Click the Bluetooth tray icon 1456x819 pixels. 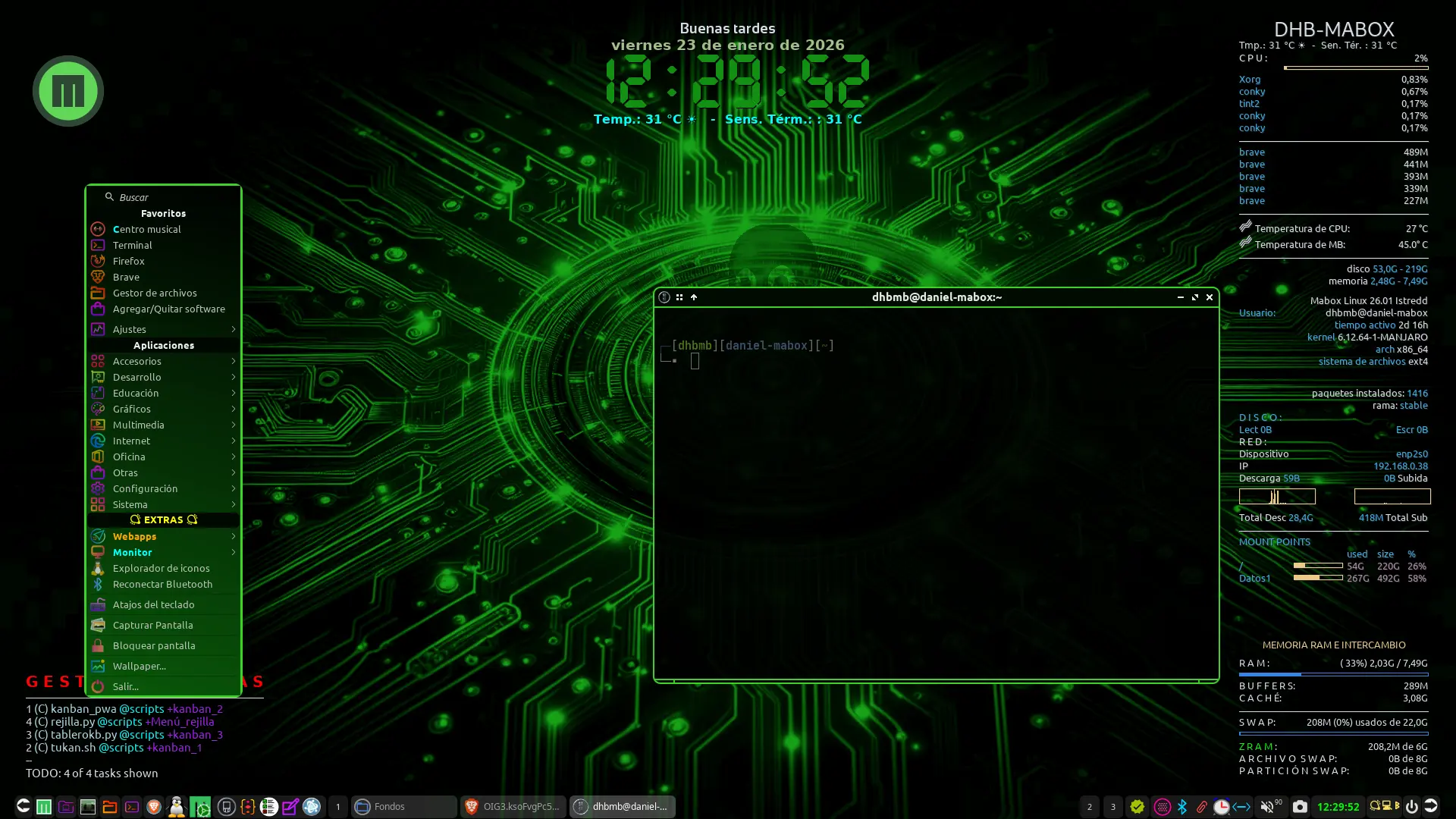click(1182, 807)
